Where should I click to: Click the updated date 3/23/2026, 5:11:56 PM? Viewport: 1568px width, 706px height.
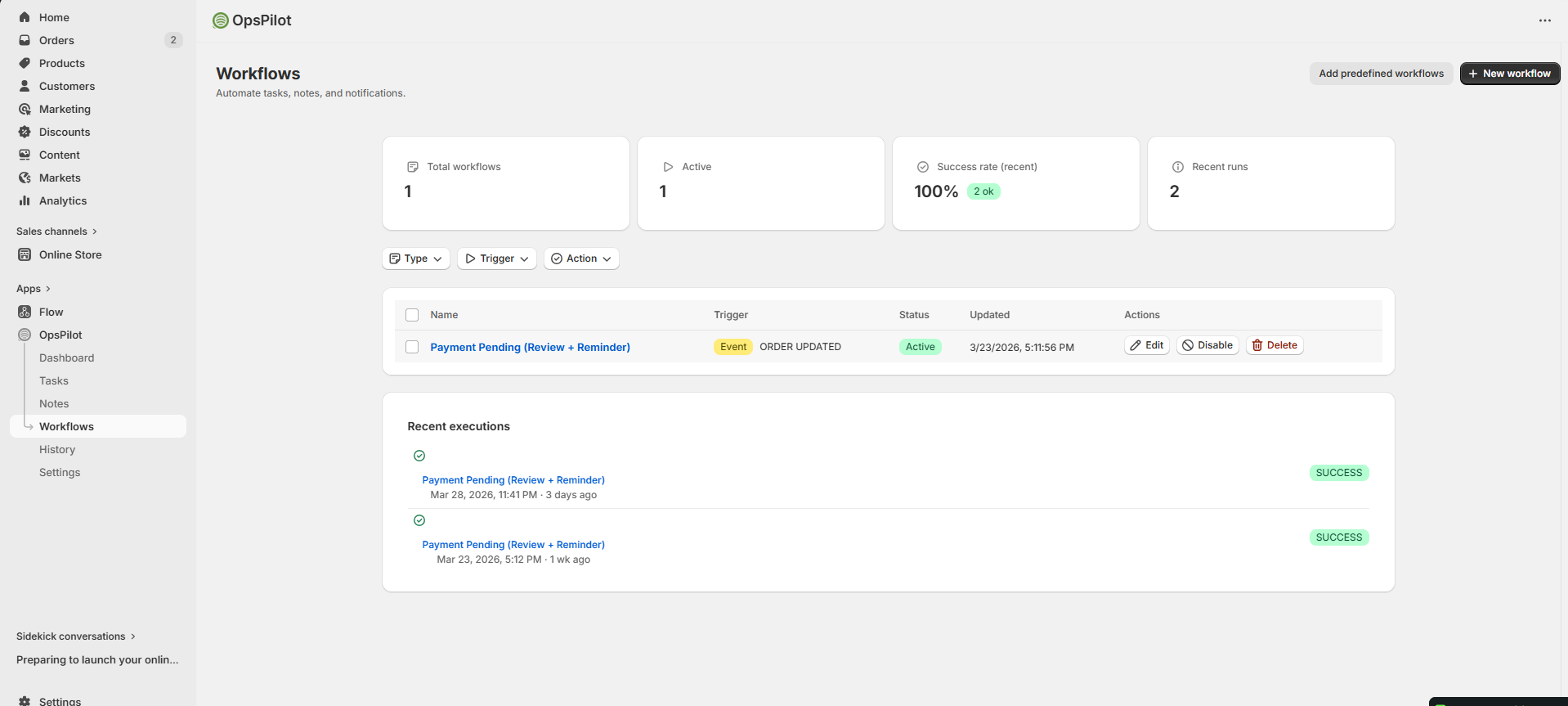coord(1022,347)
